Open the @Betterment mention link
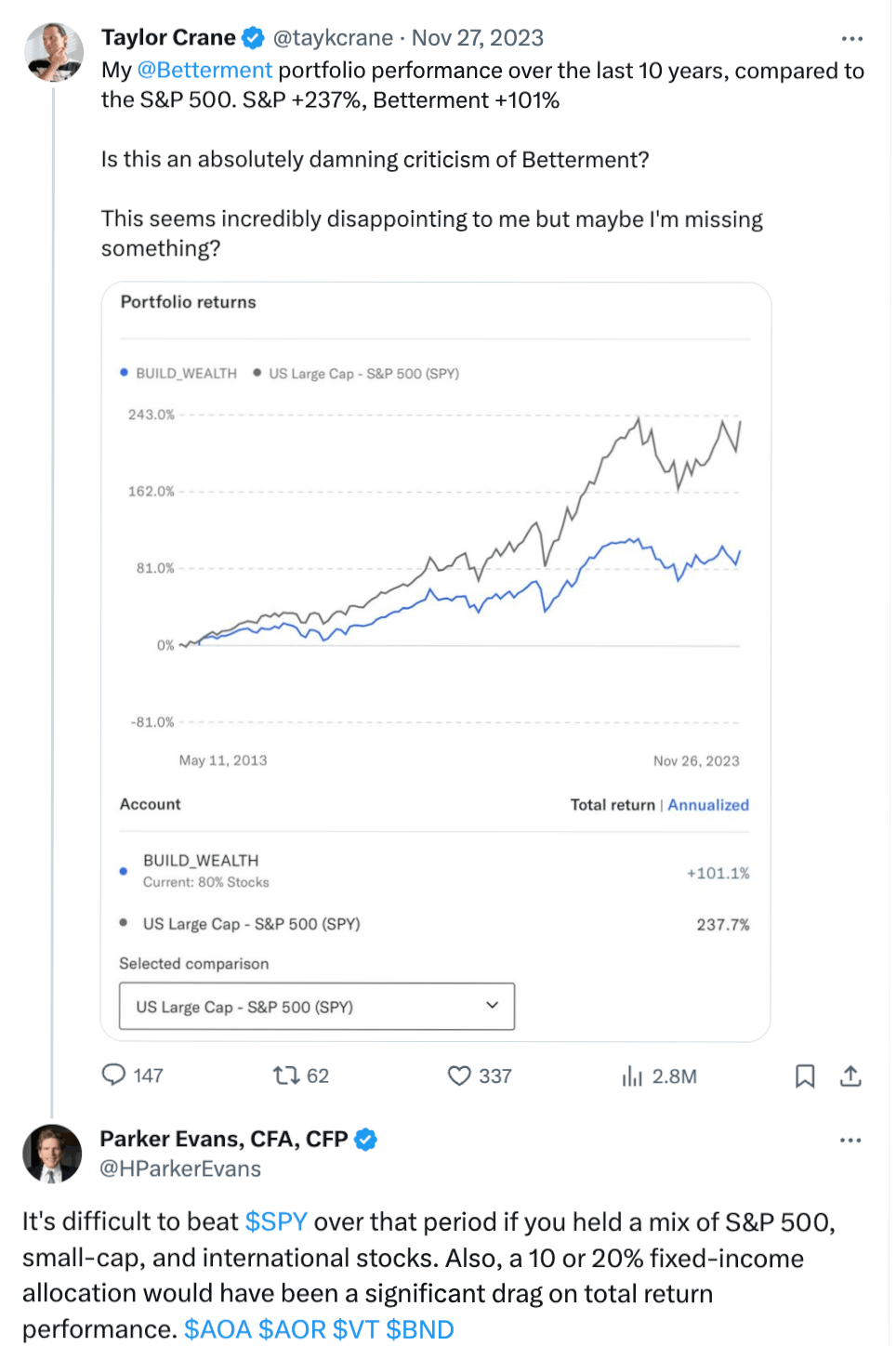 [x=204, y=71]
